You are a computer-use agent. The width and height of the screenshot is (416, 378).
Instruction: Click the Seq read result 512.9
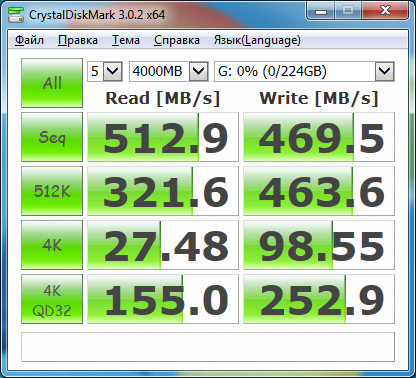point(163,137)
